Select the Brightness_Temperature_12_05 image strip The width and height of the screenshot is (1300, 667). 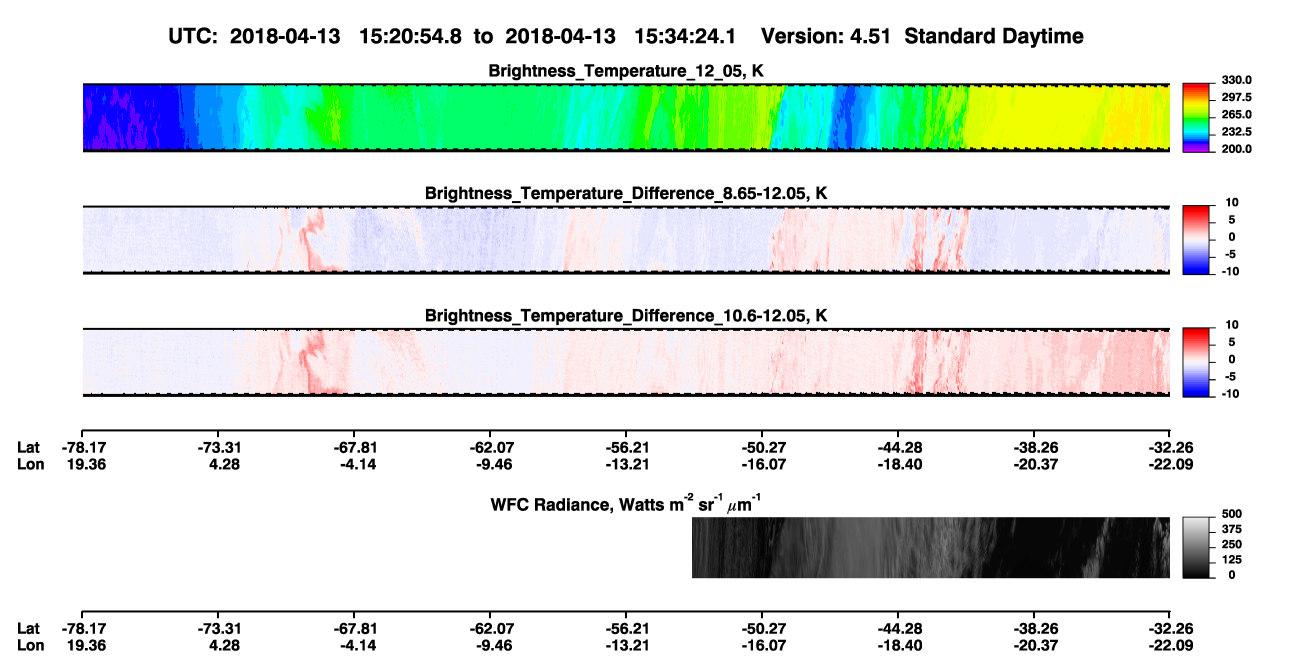click(x=626, y=117)
